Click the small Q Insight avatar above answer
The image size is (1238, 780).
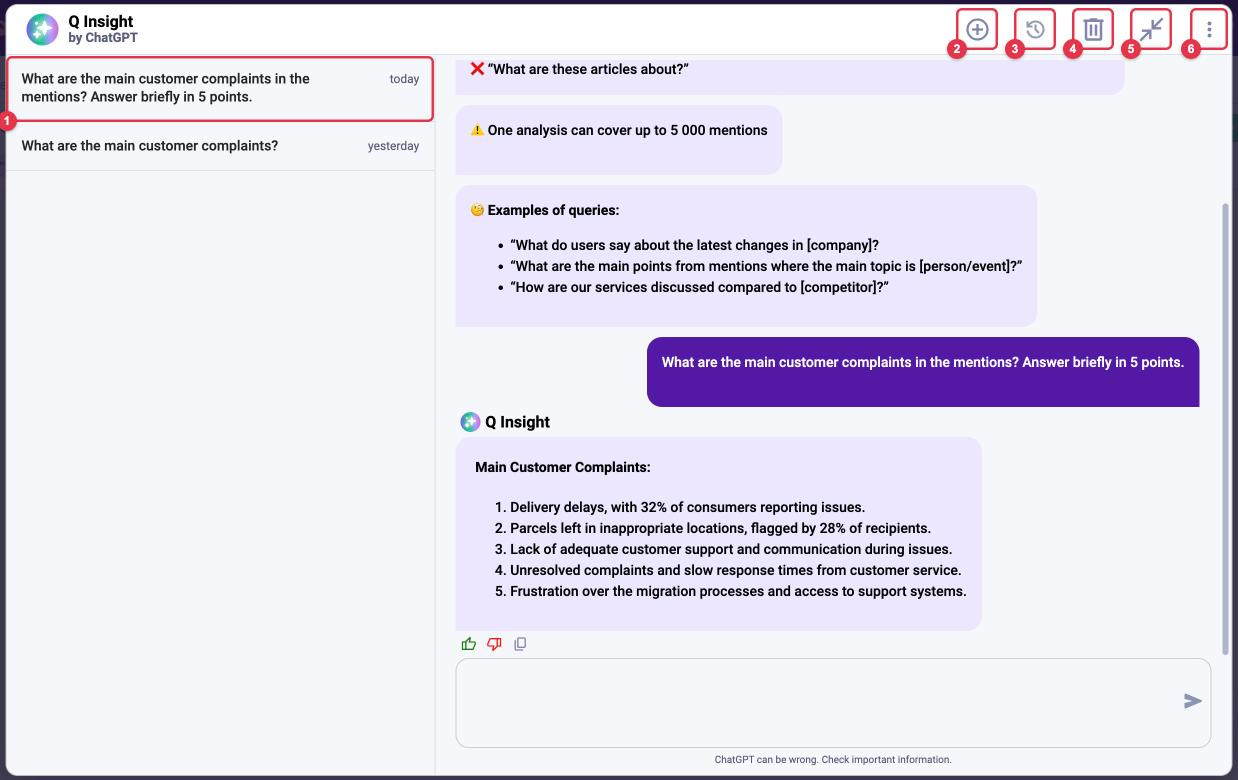tap(470, 422)
